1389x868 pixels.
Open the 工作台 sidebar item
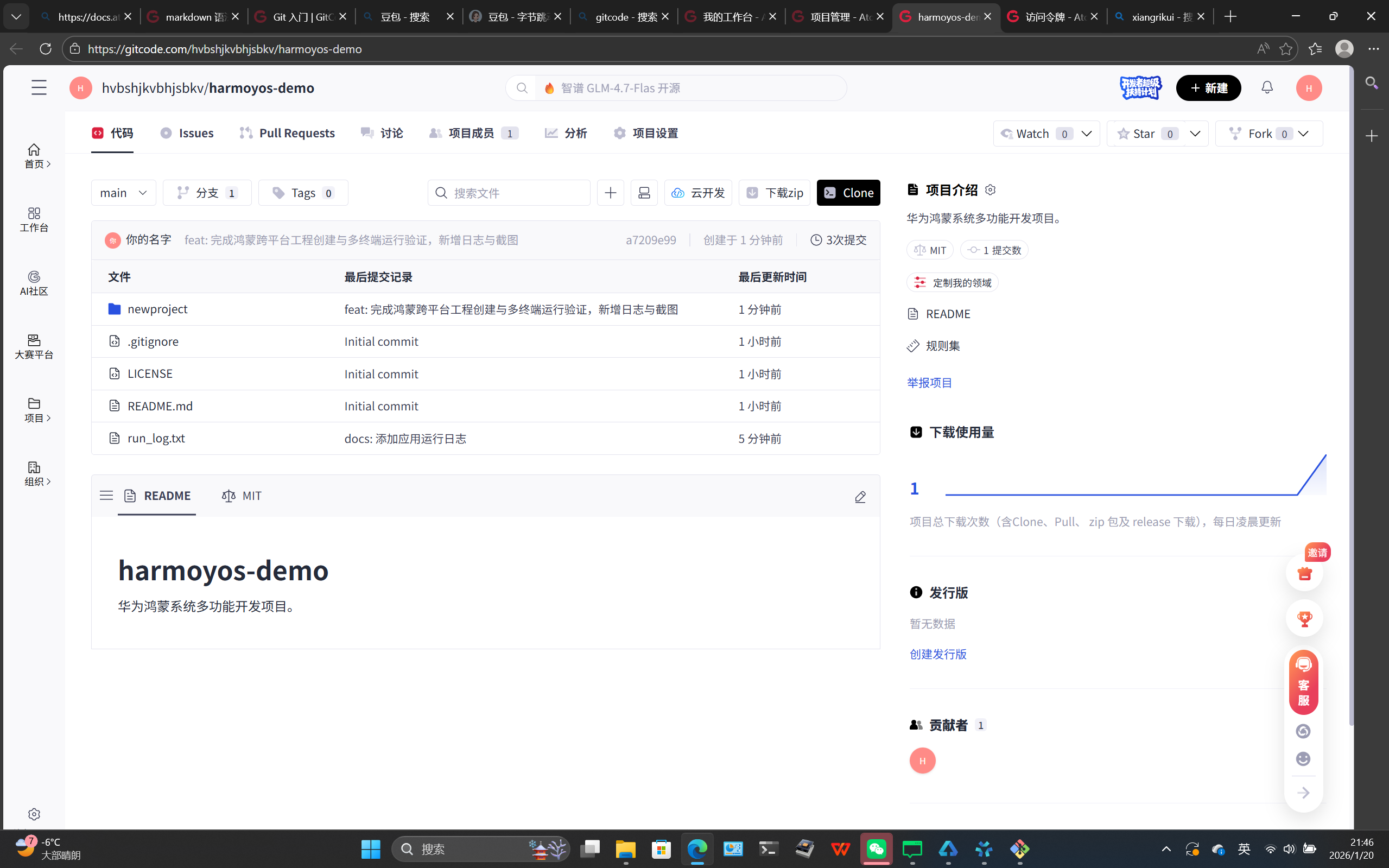click(34, 220)
